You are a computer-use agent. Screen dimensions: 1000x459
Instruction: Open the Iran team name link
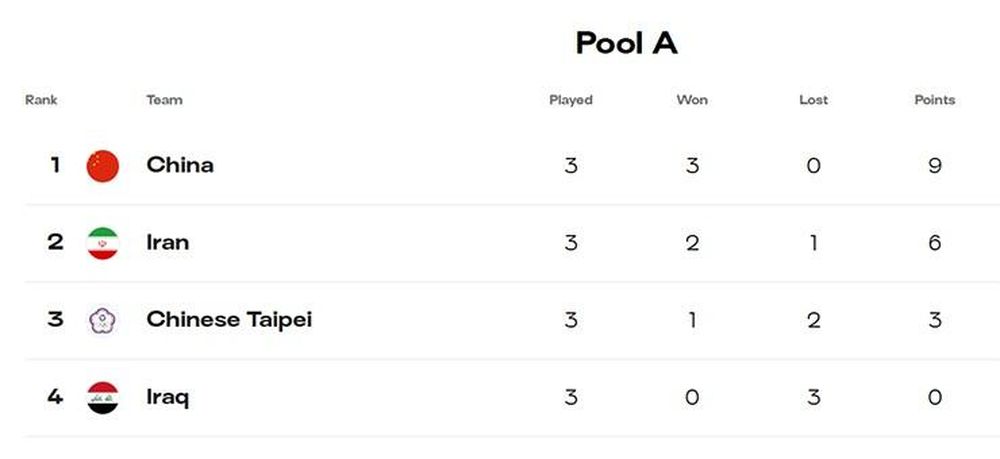tap(168, 242)
